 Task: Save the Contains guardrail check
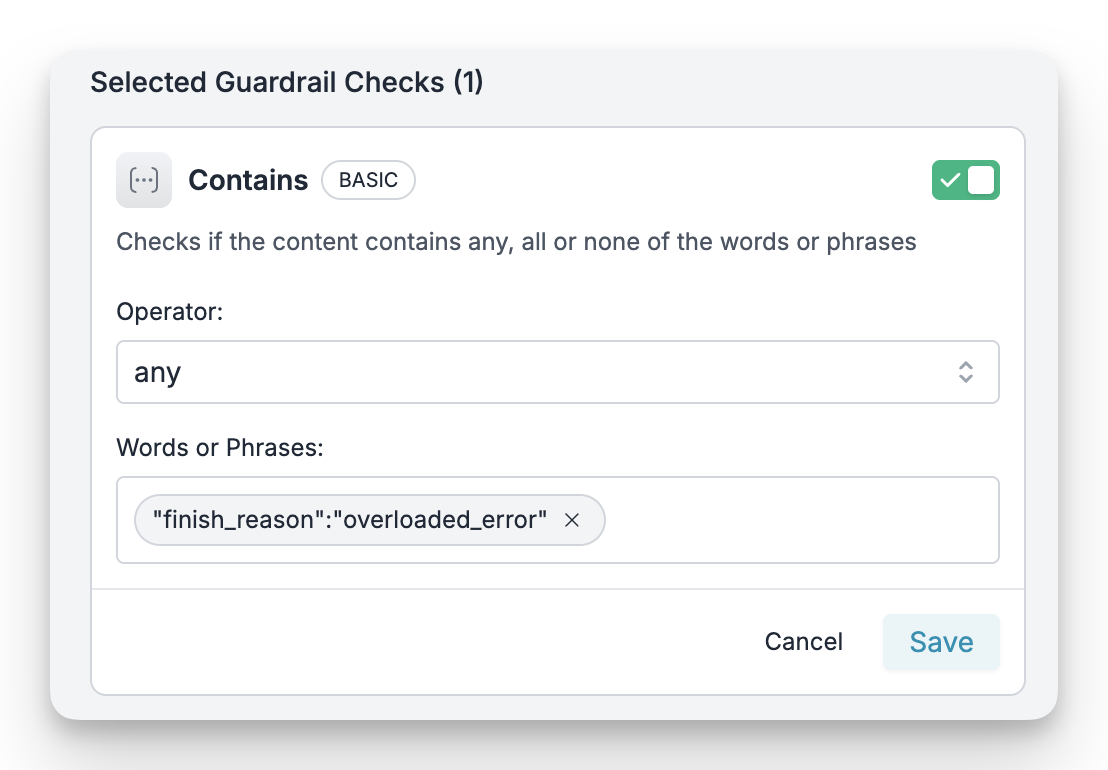click(941, 641)
